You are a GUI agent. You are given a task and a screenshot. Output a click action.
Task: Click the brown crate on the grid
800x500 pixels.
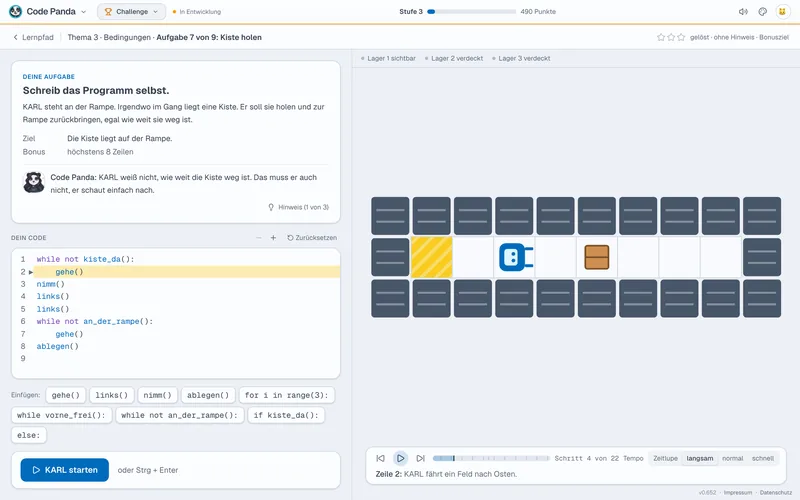(x=596, y=257)
